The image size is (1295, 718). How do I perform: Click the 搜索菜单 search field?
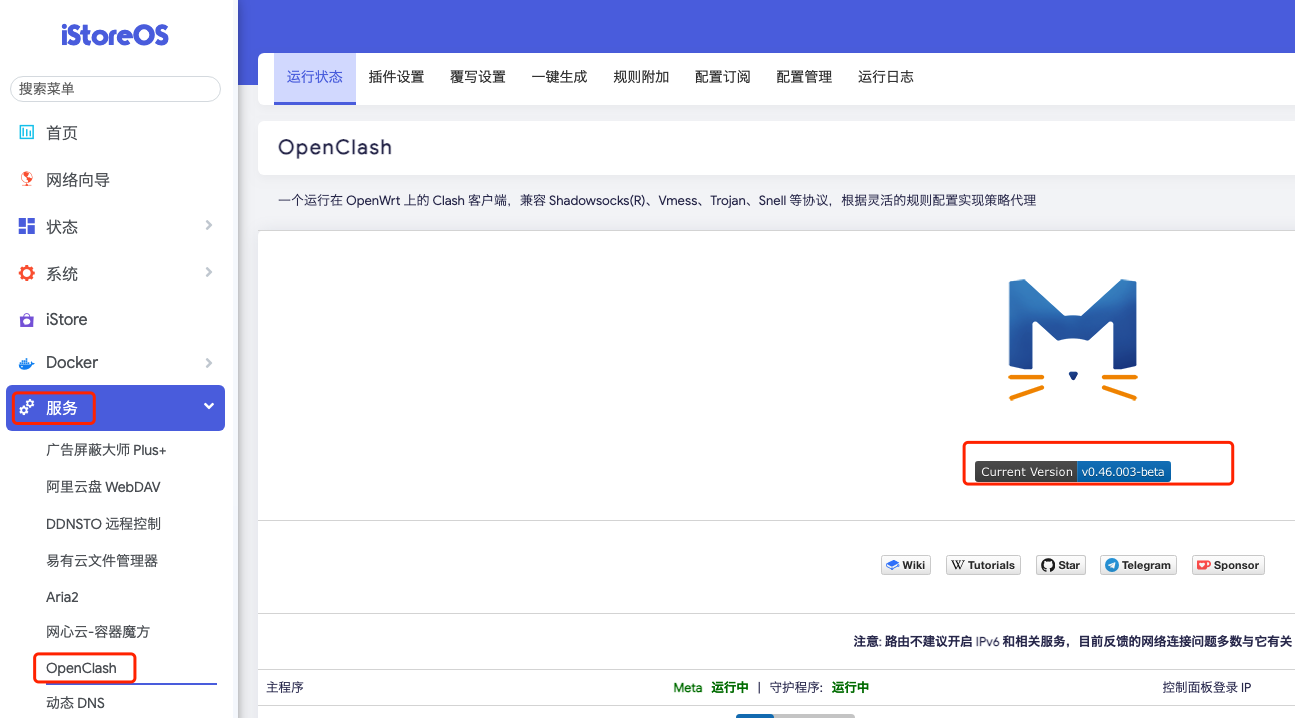coord(114,89)
